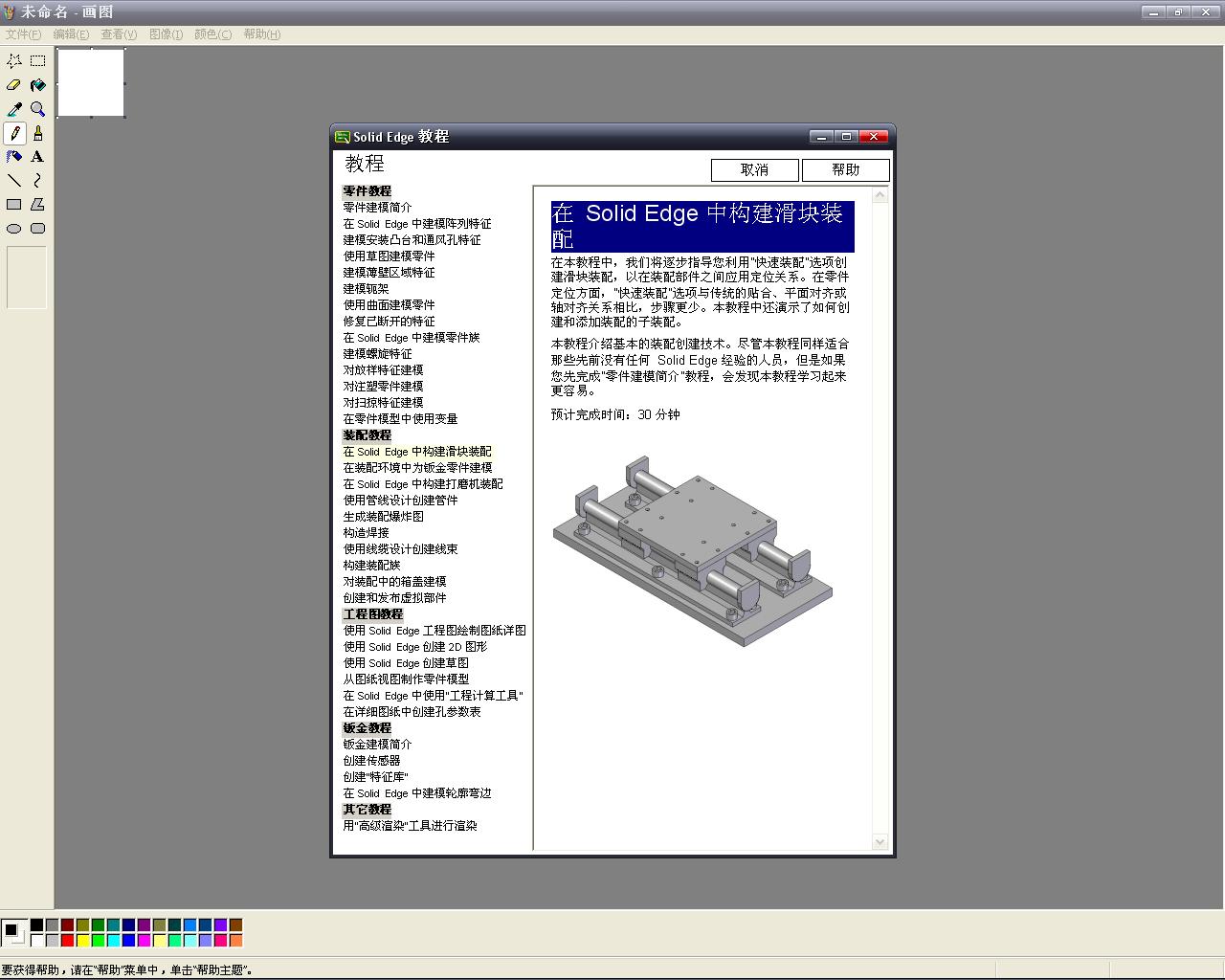The height and width of the screenshot is (980, 1225).
Task: Open the 文件(F) menu in Paint
Action: 23,34
